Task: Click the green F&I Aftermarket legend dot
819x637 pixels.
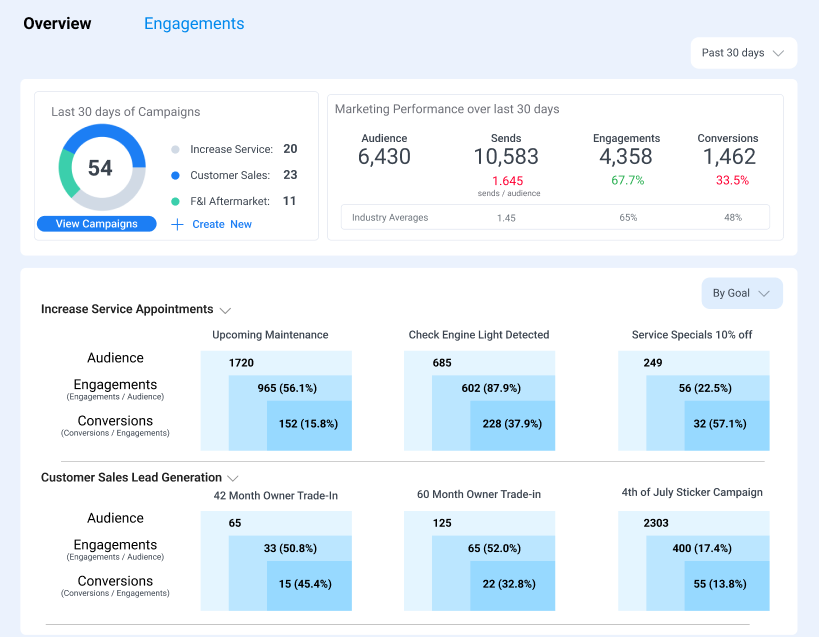Action: [x=176, y=202]
